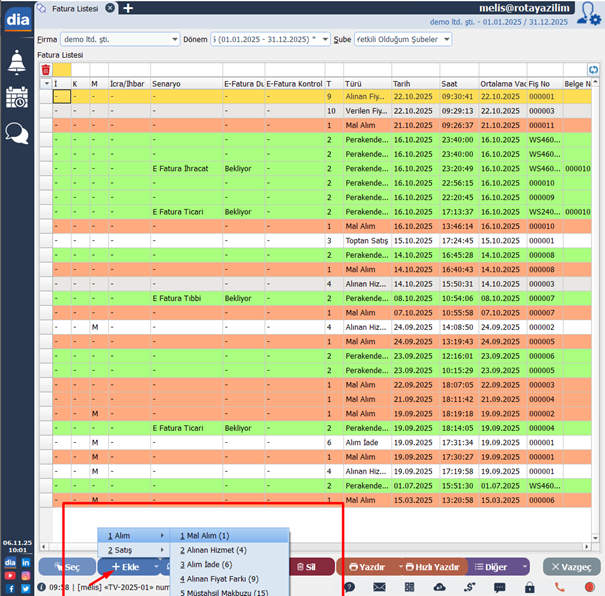605x596 pixels.
Task: Open the calendar icon in sidebar
Action: pos(17,97)
